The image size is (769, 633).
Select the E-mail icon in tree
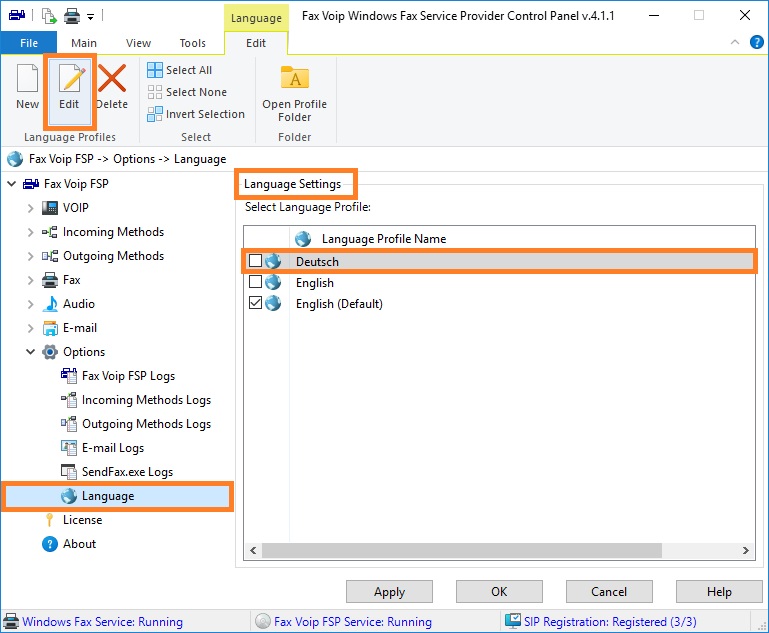[50, 328]
